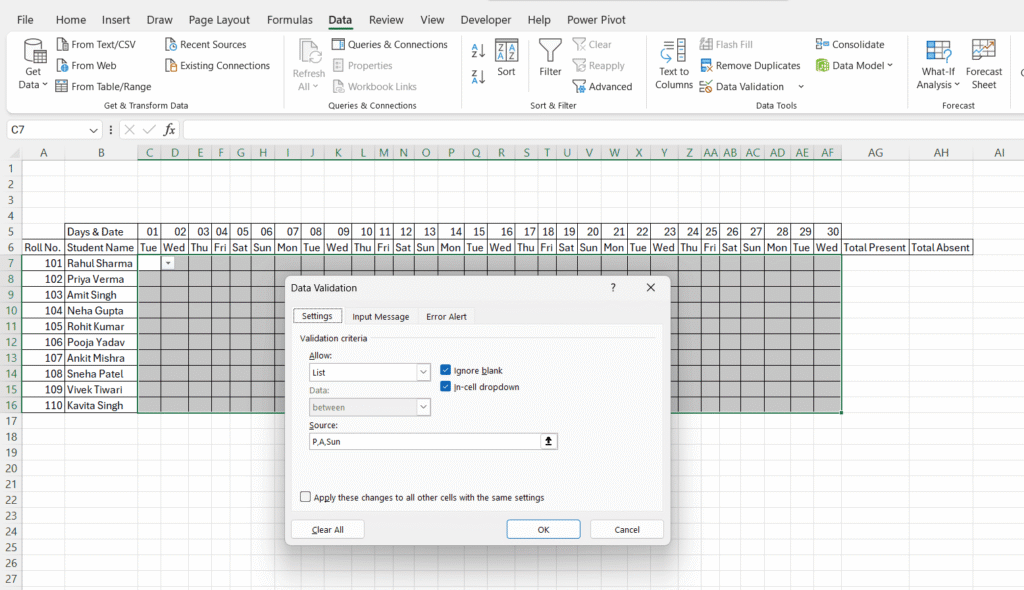Expand the Data between dropdown
The width and height of the screenshot is (1024, 590).
pyautogui.click(x=423, y=407)
